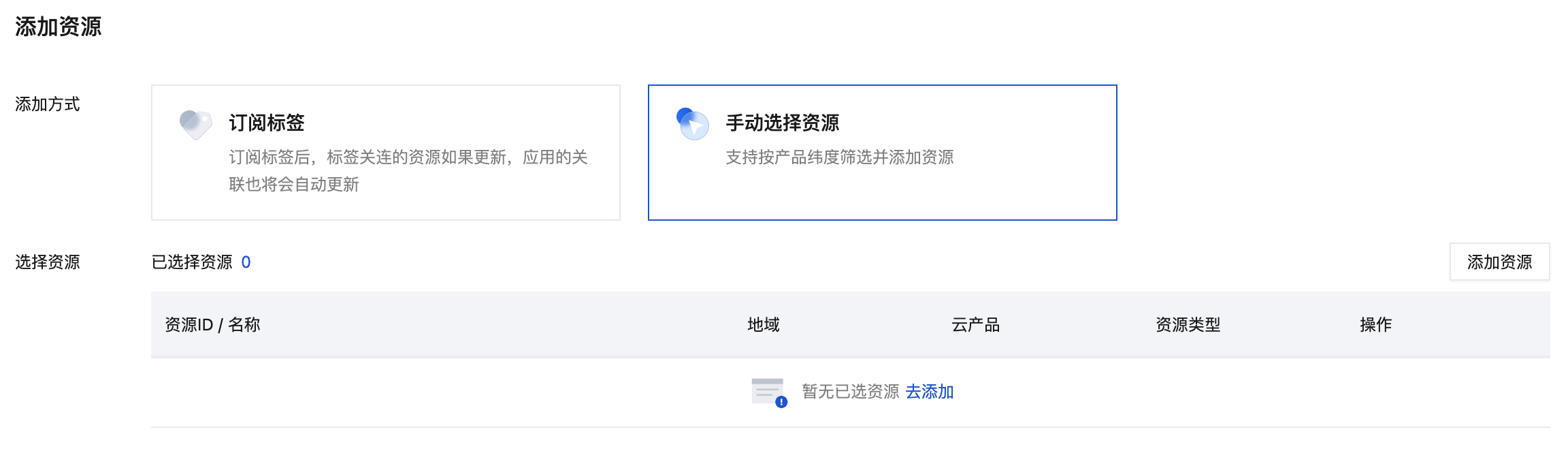Click the 订阅标签 description text
Screen dimensions: 1568x451
click(408, 170)
